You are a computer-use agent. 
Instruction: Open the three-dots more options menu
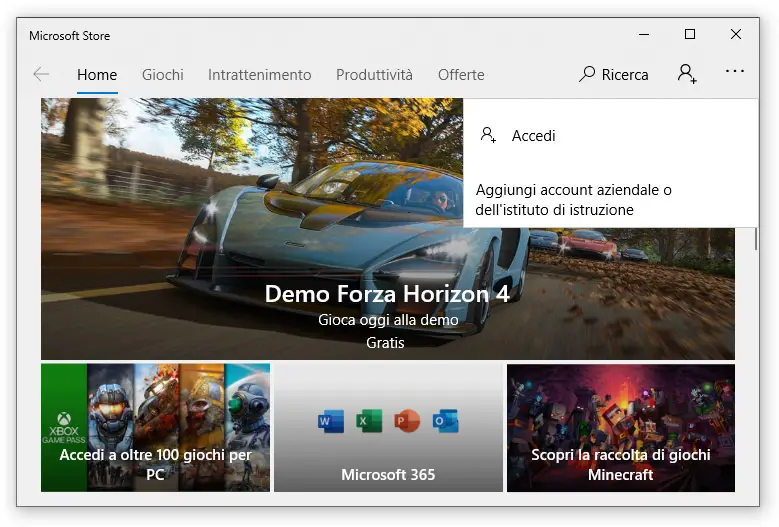[735, 72]
